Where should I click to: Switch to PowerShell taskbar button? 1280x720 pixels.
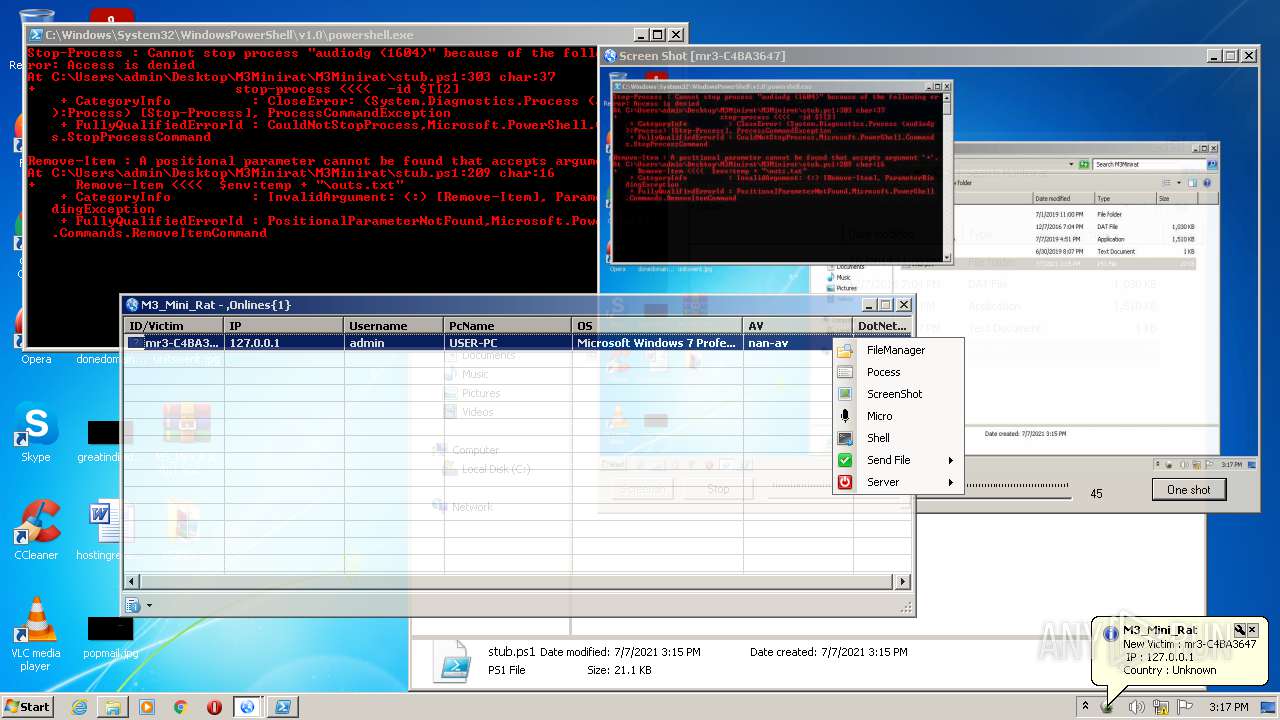[x=282, y=707]
